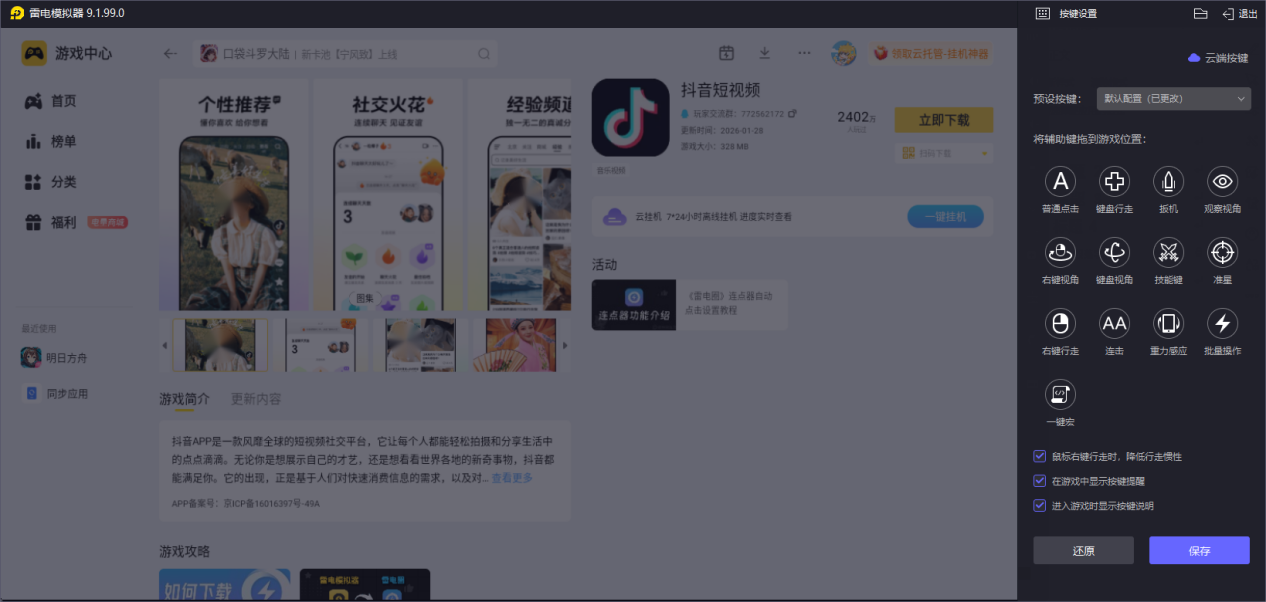
Task: Open downloads via the download arrow icon
Action: pos(765,53)
